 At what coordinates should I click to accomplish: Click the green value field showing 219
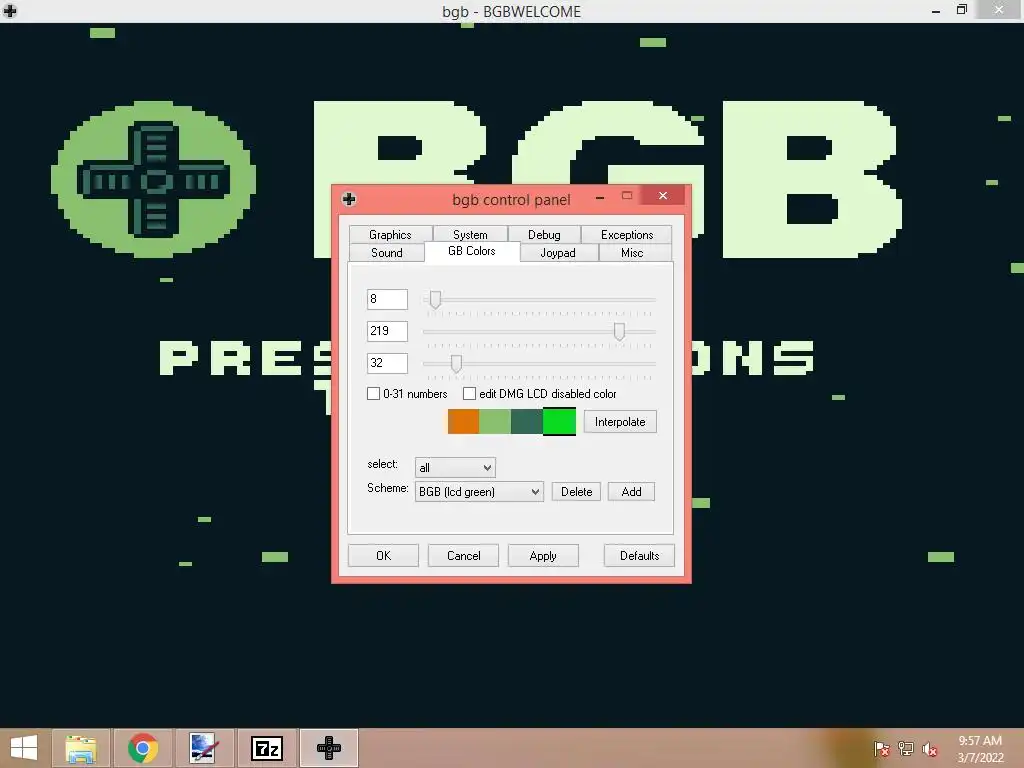coord(387,331)
